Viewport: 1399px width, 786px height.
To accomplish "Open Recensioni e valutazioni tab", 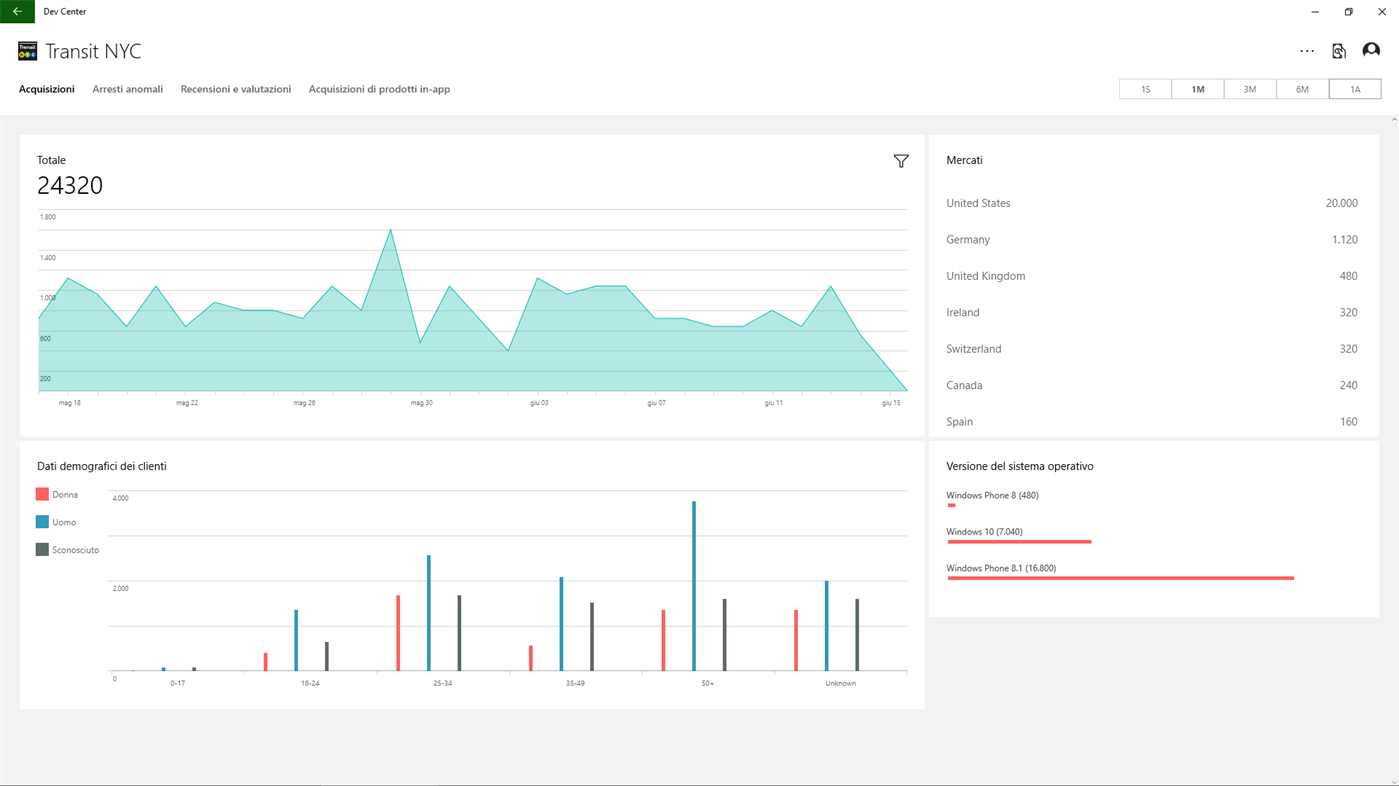I will [x=236, y=89].
